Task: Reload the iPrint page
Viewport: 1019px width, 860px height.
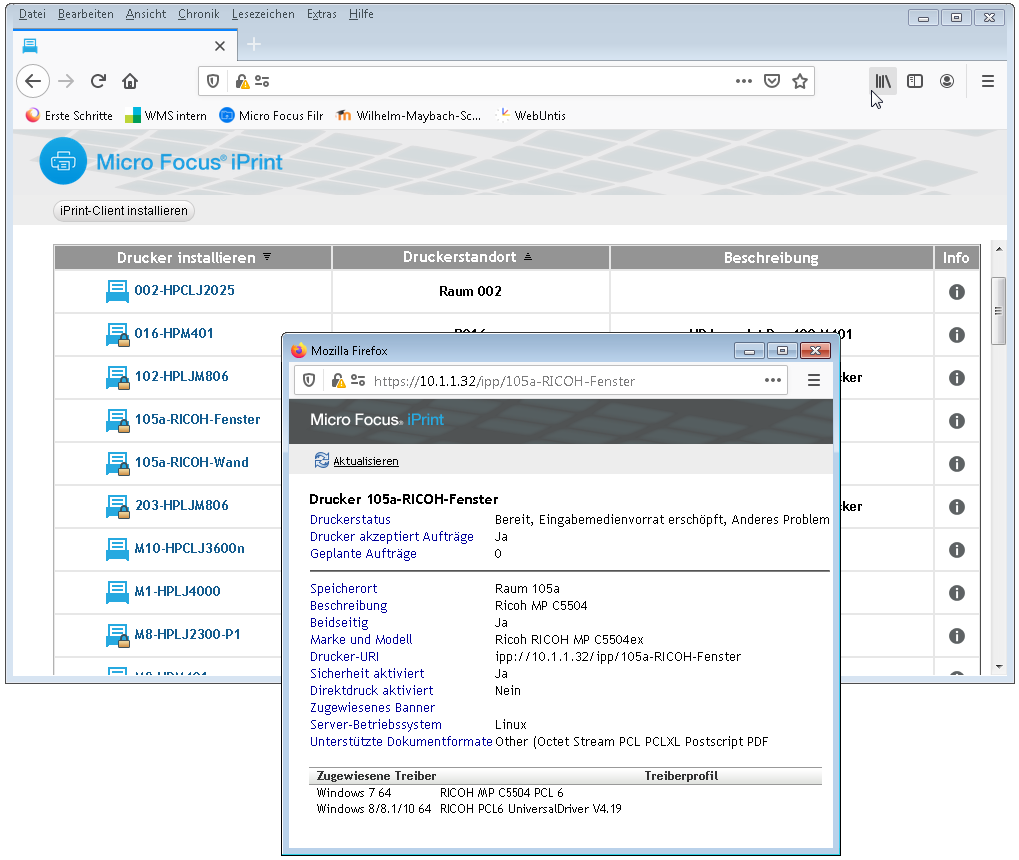Action: pos(98,81)
